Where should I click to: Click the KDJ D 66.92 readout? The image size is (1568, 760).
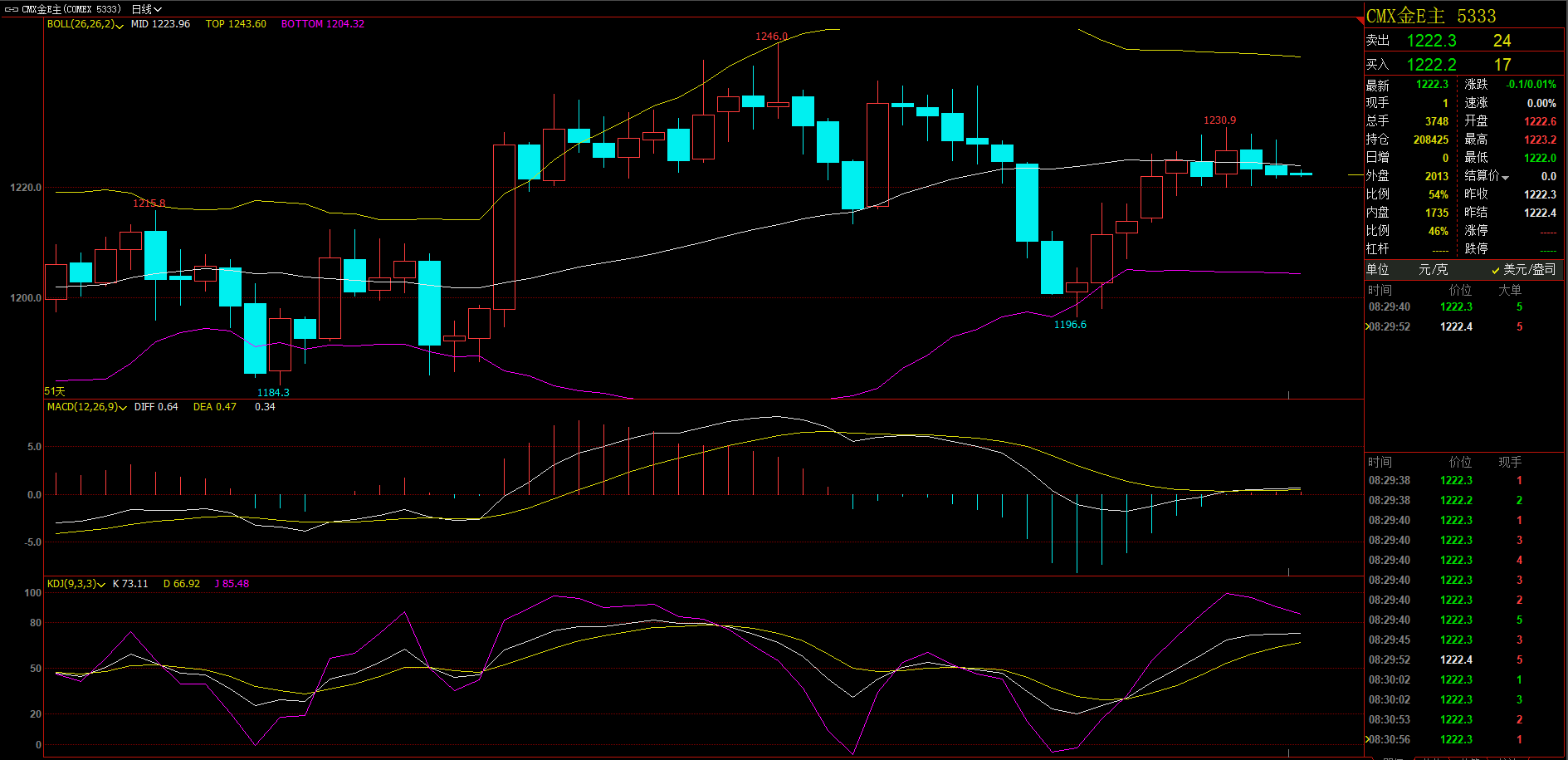[x=181, y=584]
